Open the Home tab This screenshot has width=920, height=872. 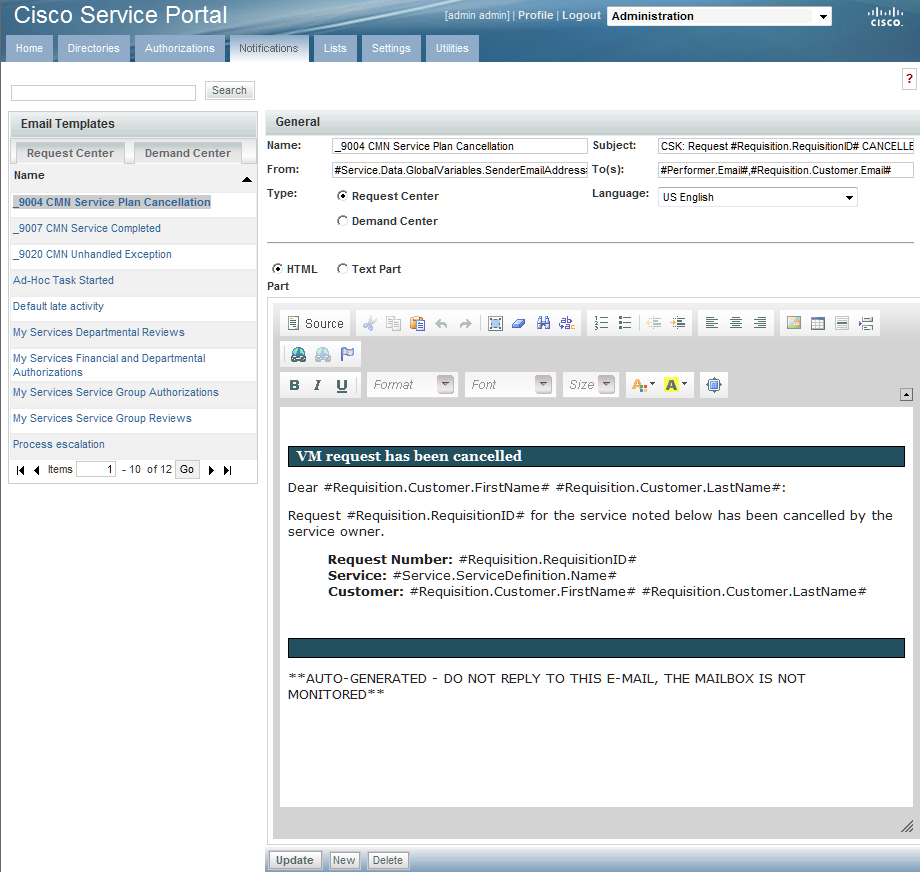pos(29,48)
